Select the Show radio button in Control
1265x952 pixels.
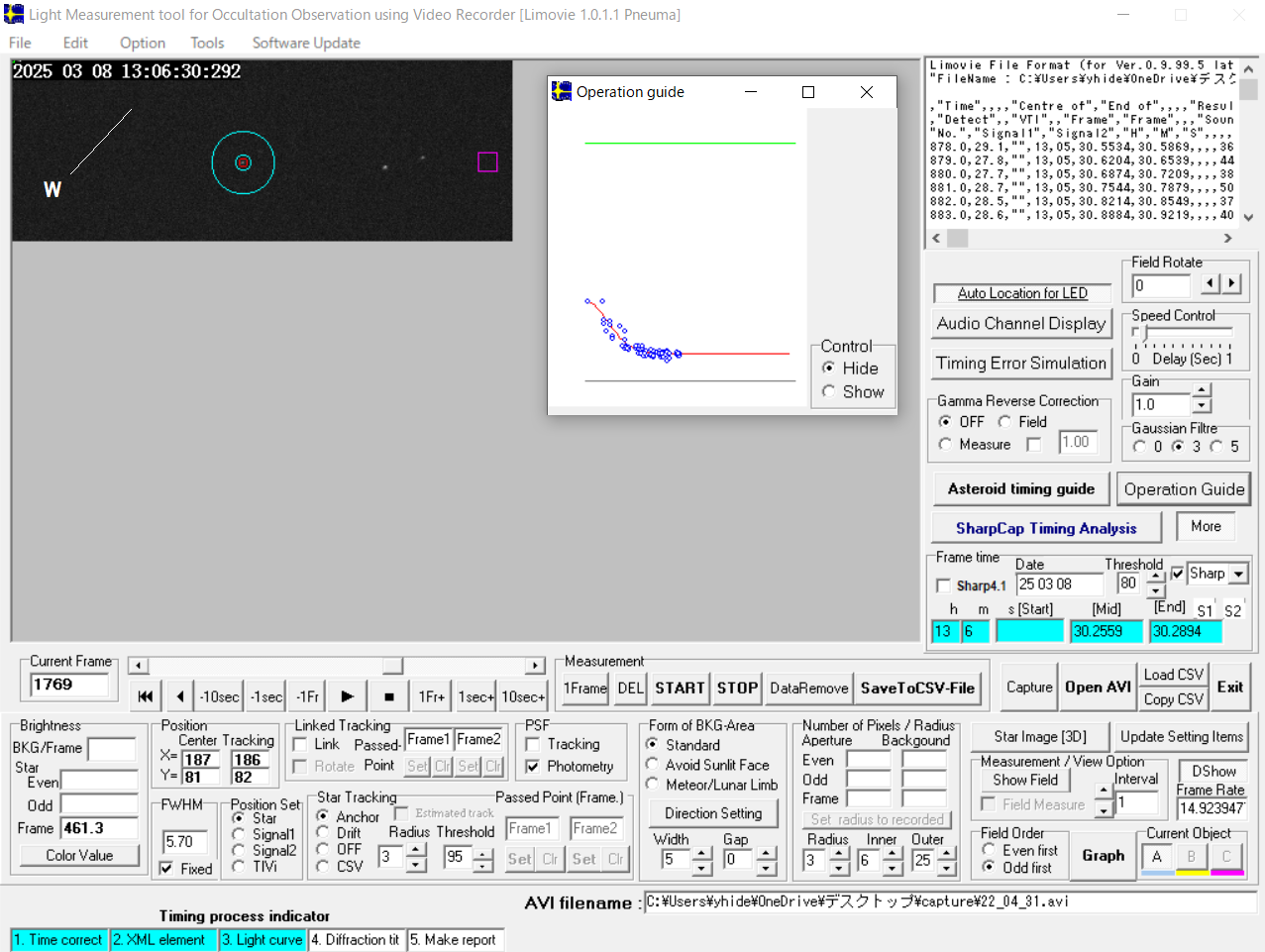coord(829,392)
